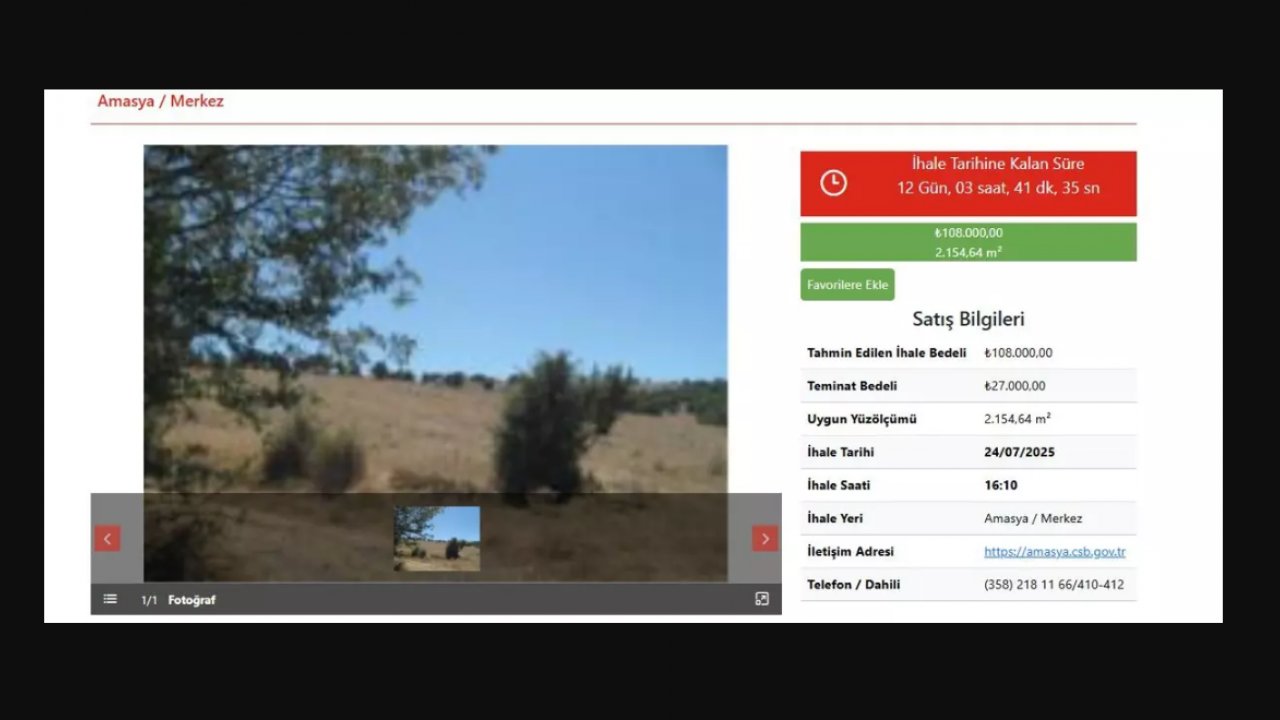Open the gallery thumbnail list icon
Screen dimensions: 1280x720
(110, 599)
